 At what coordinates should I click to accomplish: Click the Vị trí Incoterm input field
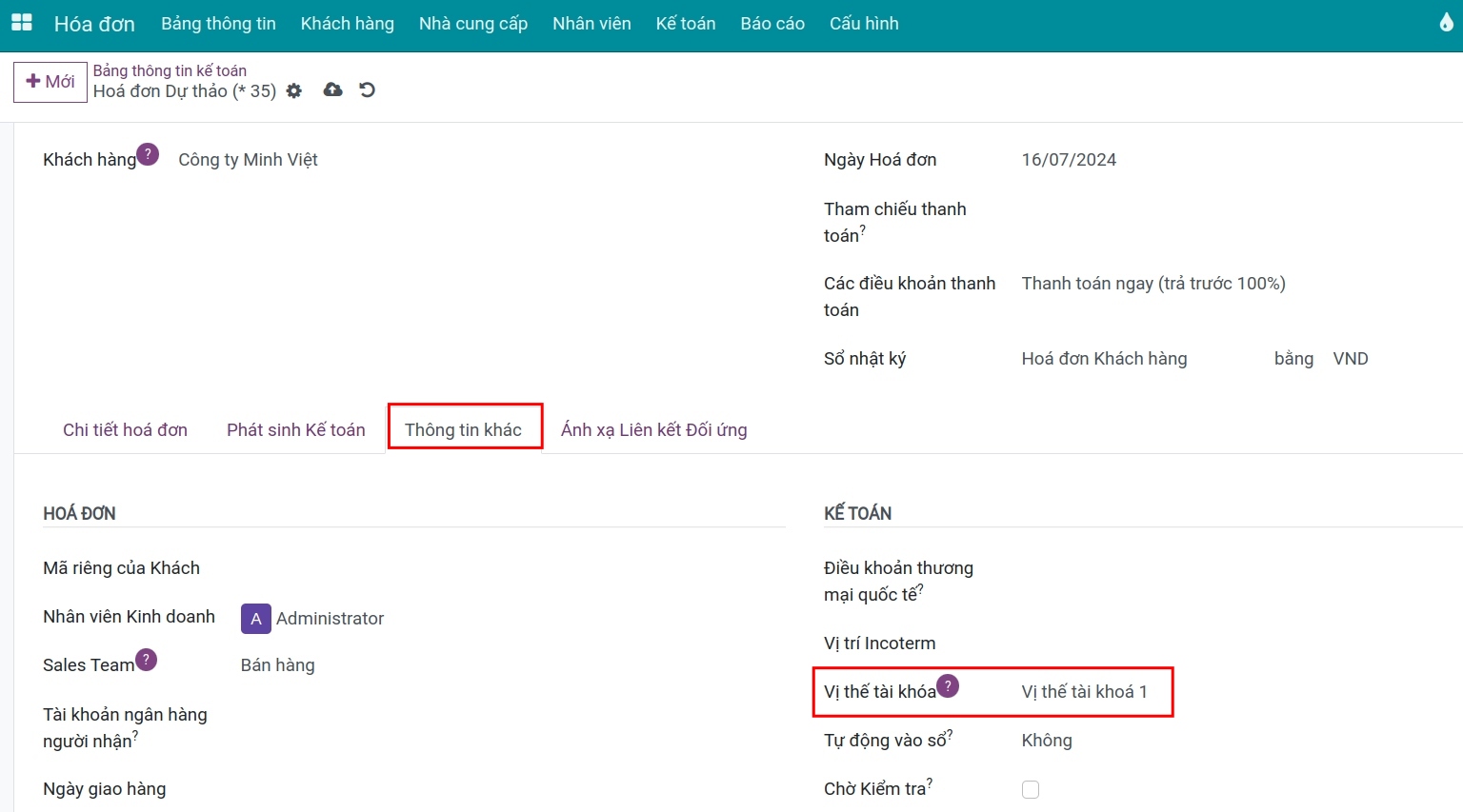1238,644
